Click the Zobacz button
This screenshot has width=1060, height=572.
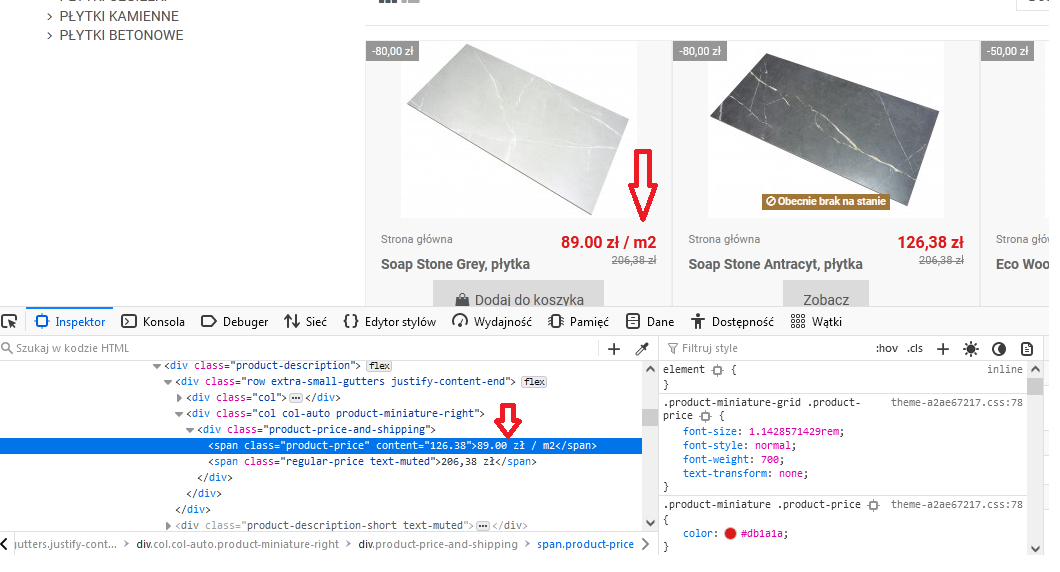pyautogui.click(x=826, y=295)
